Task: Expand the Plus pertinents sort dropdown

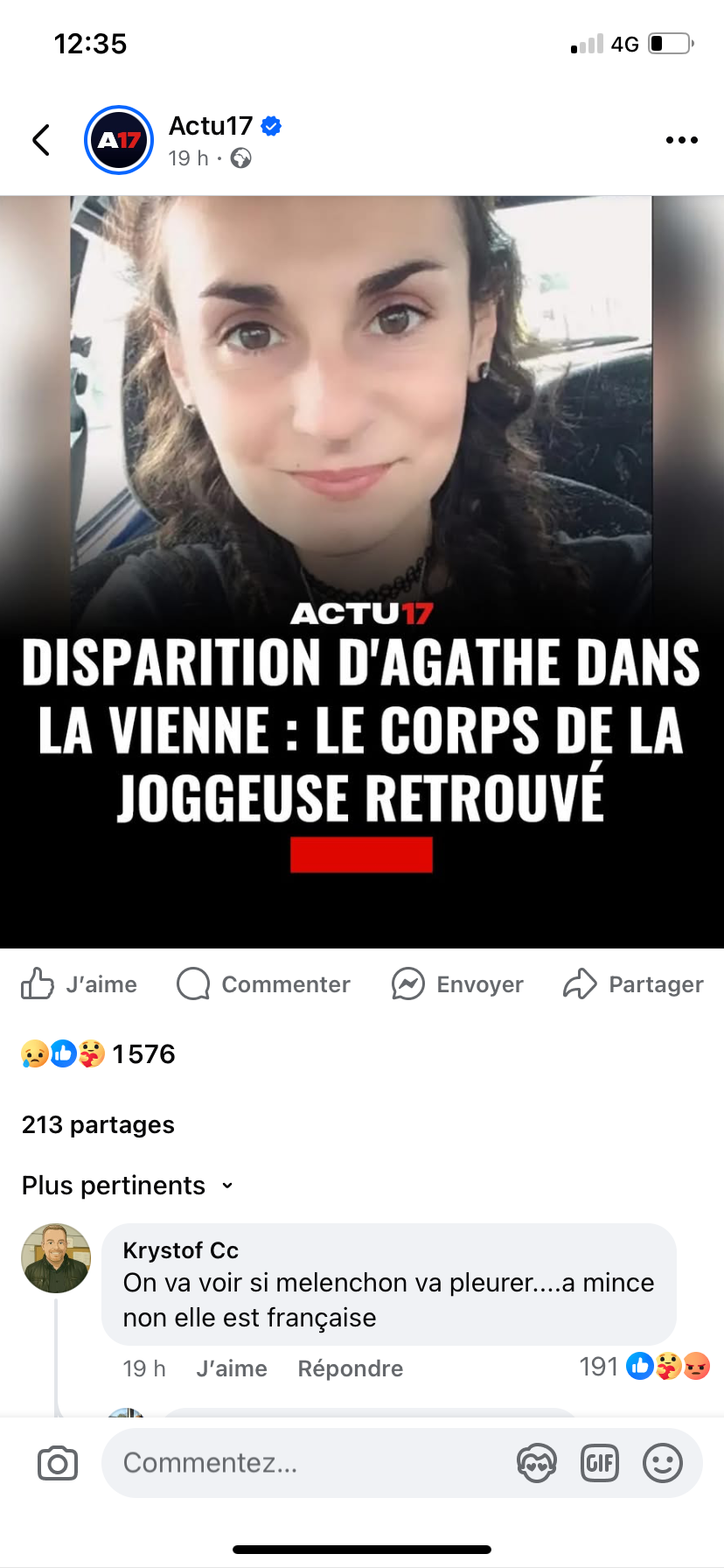Action: (128, 1186)
